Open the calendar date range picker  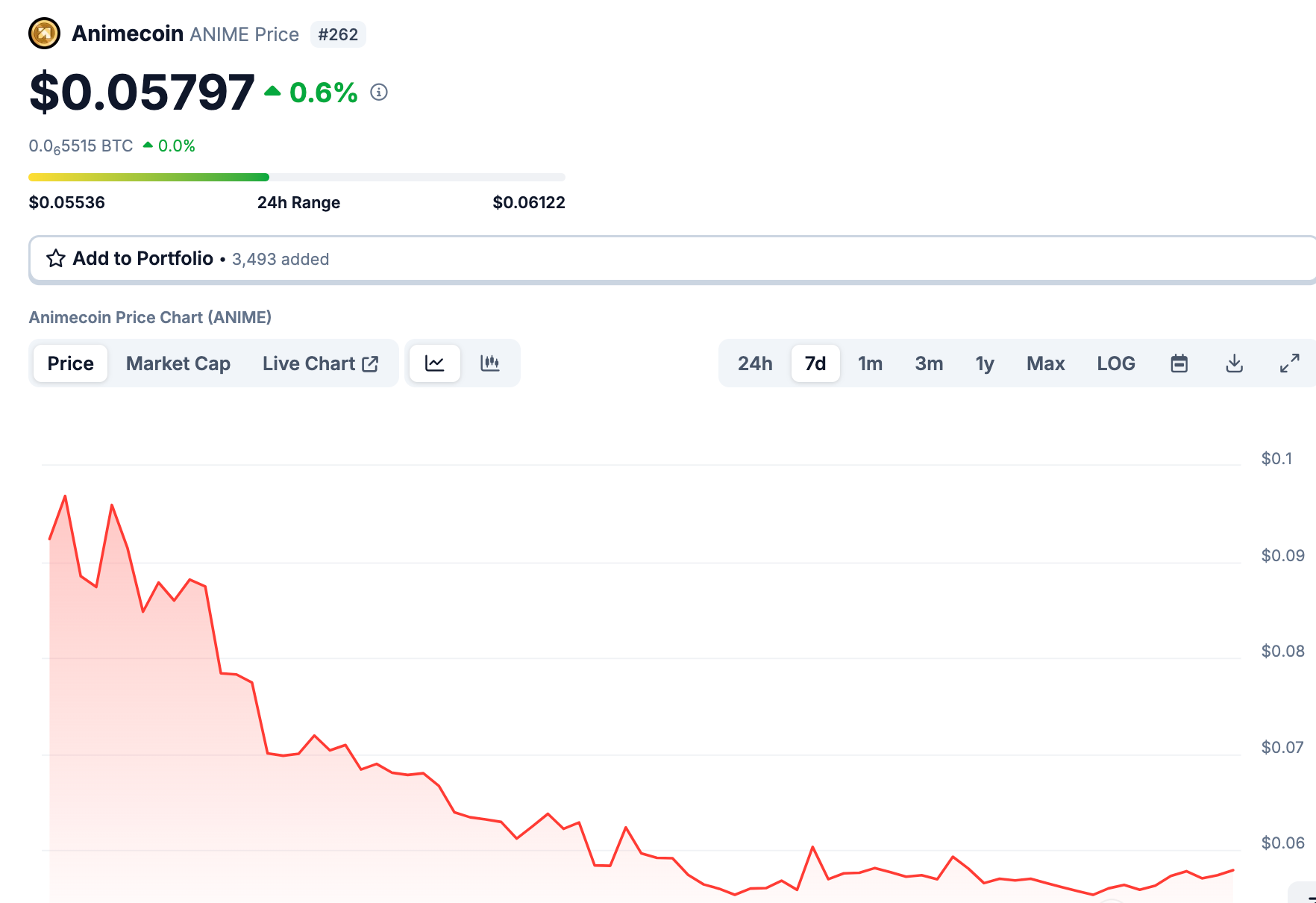pos(1179,363)
